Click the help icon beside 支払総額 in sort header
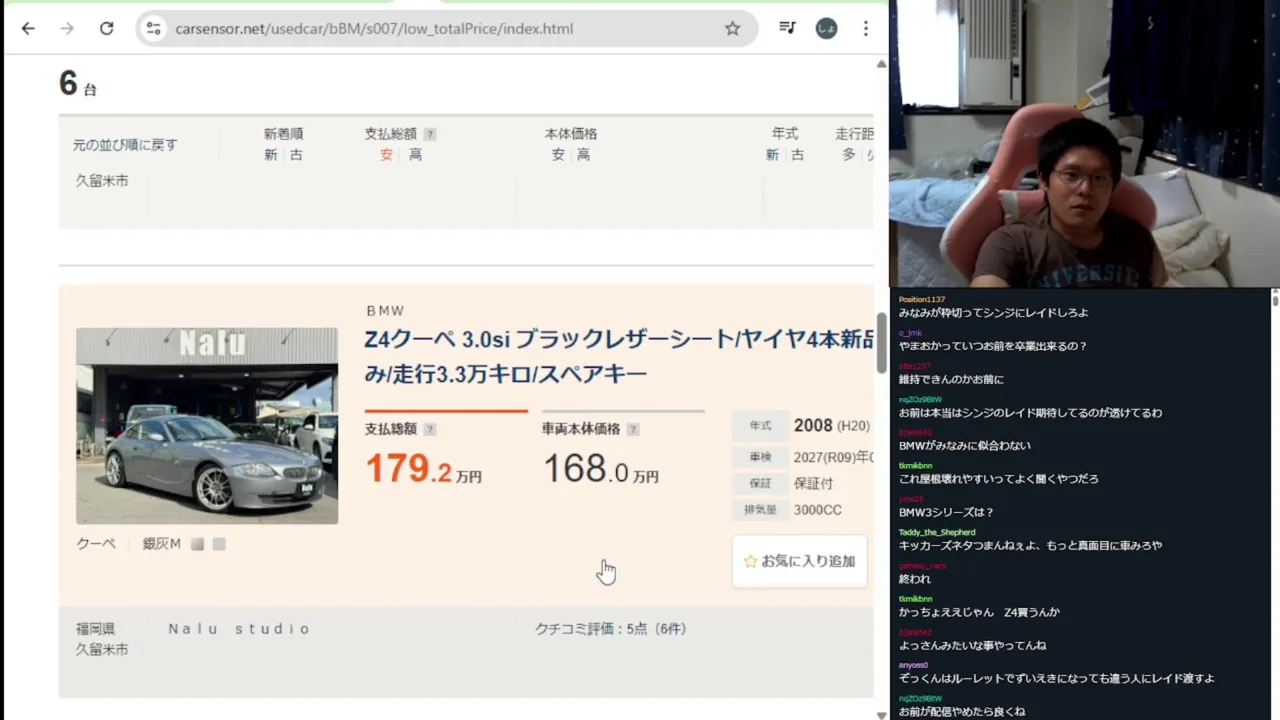1280x720 pixels. tap(430, 134)
